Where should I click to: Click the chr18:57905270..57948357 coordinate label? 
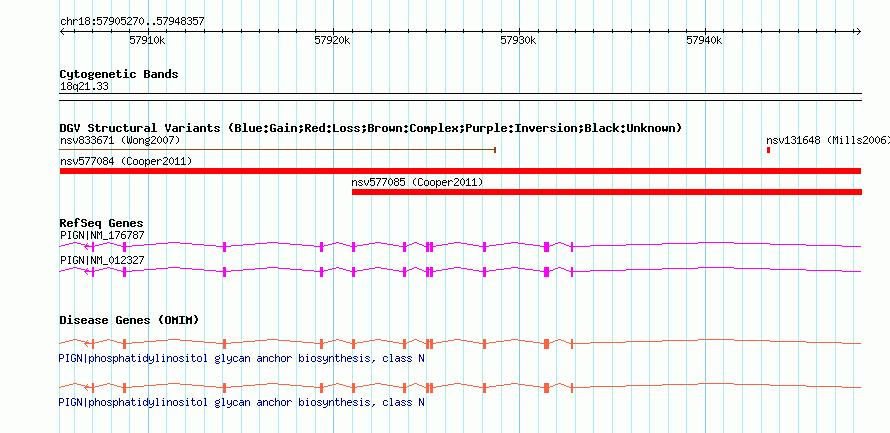point(132,22)
